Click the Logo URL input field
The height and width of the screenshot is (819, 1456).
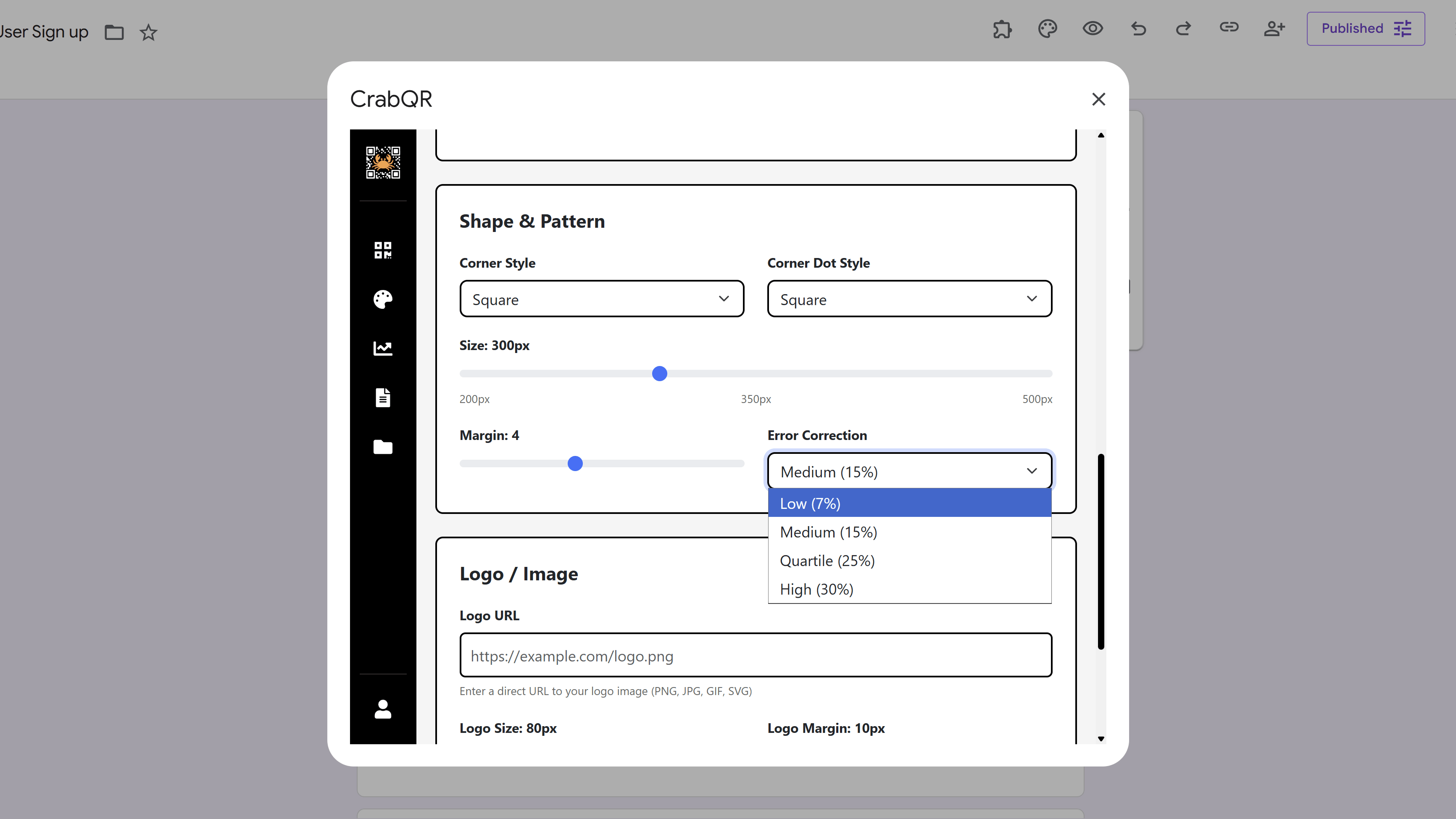point(756,656)
